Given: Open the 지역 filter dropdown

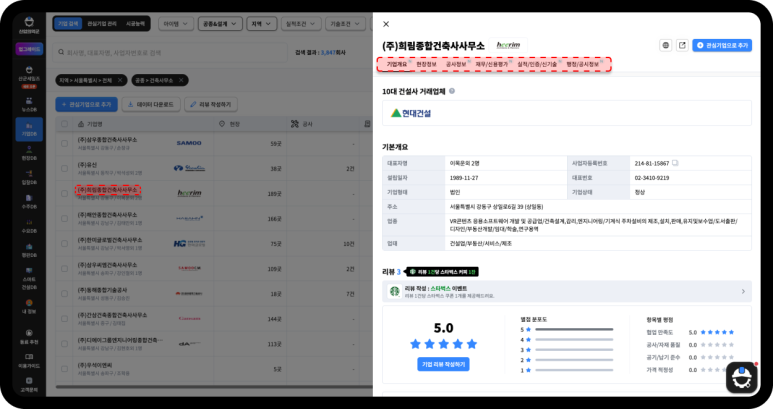Looking at the screenshot, I should click(261, 24).
